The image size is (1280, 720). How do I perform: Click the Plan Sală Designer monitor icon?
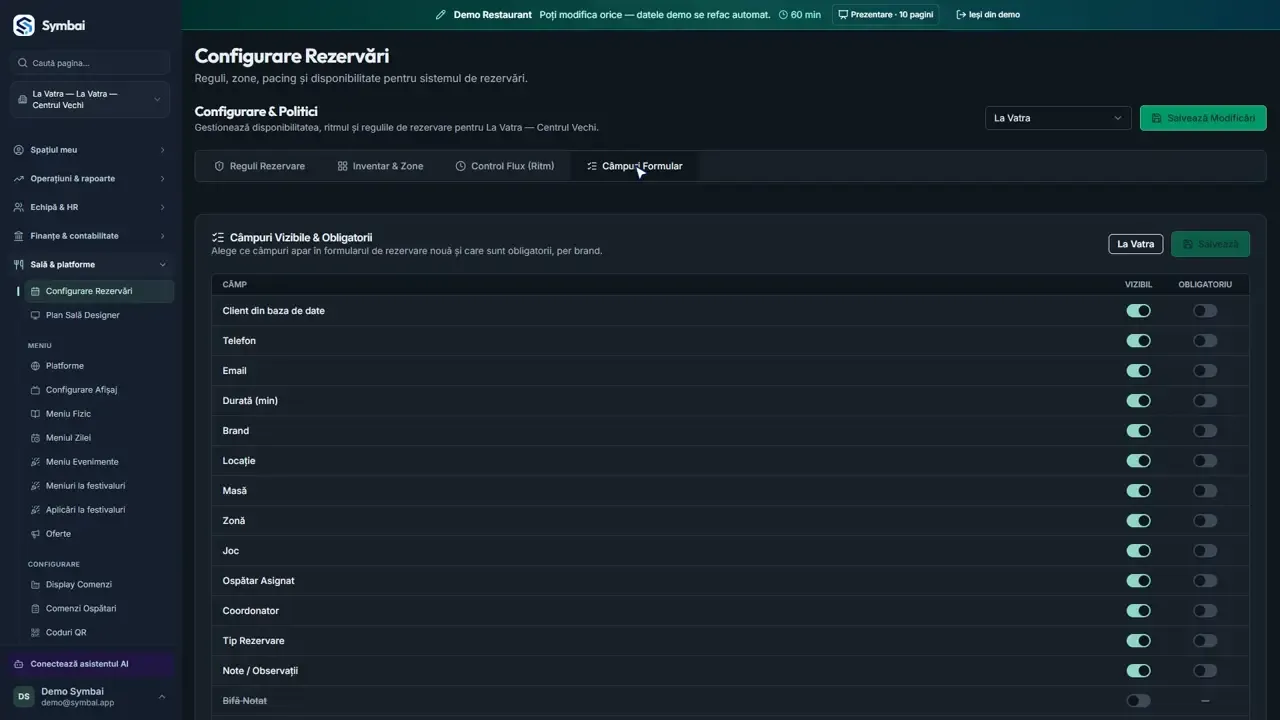click(35, 315)
